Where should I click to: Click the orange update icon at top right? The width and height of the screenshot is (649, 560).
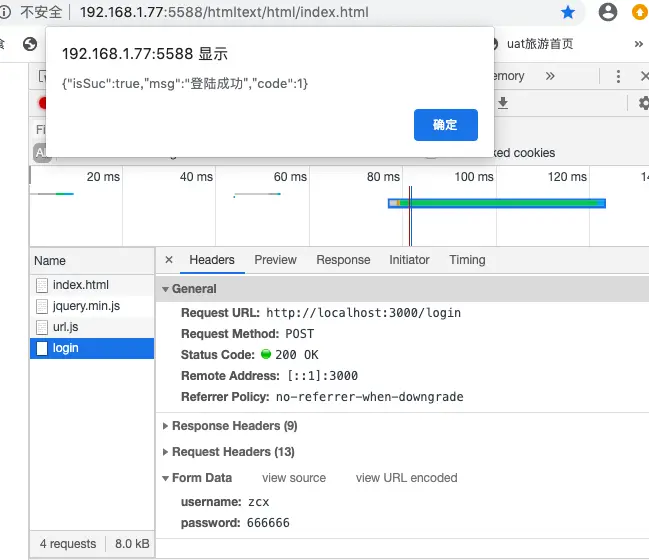point(640,12)
